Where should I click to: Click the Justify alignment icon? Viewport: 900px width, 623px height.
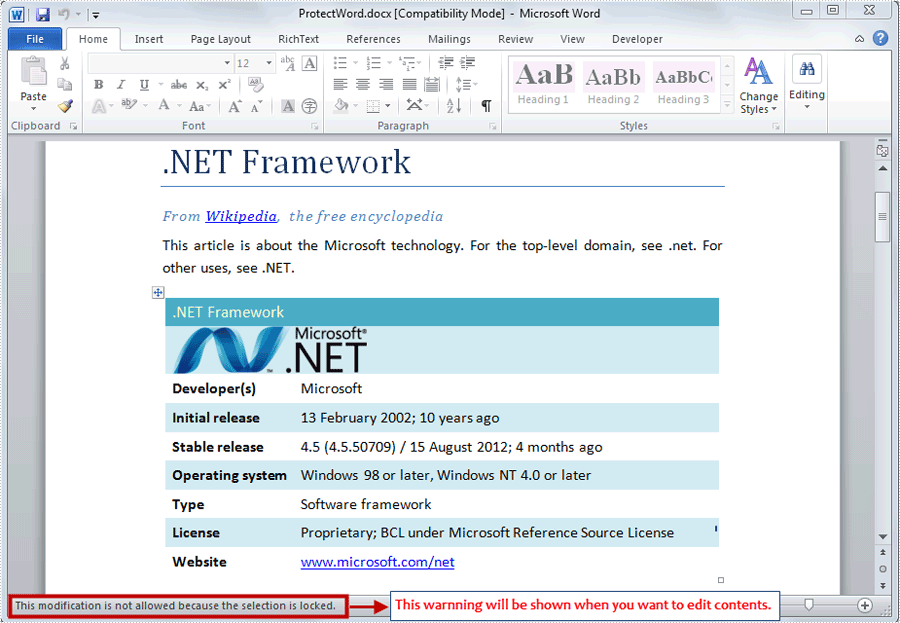tap(409, 84)
